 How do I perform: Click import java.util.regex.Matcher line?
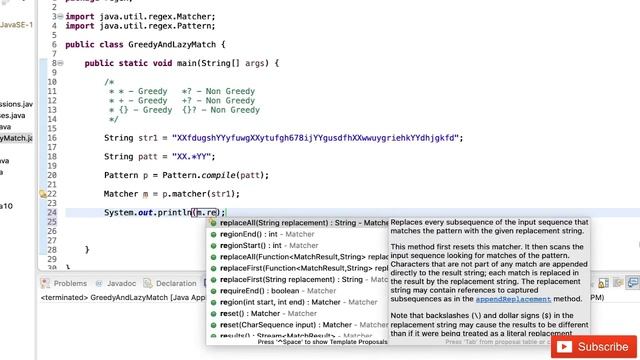click(140, 17)
